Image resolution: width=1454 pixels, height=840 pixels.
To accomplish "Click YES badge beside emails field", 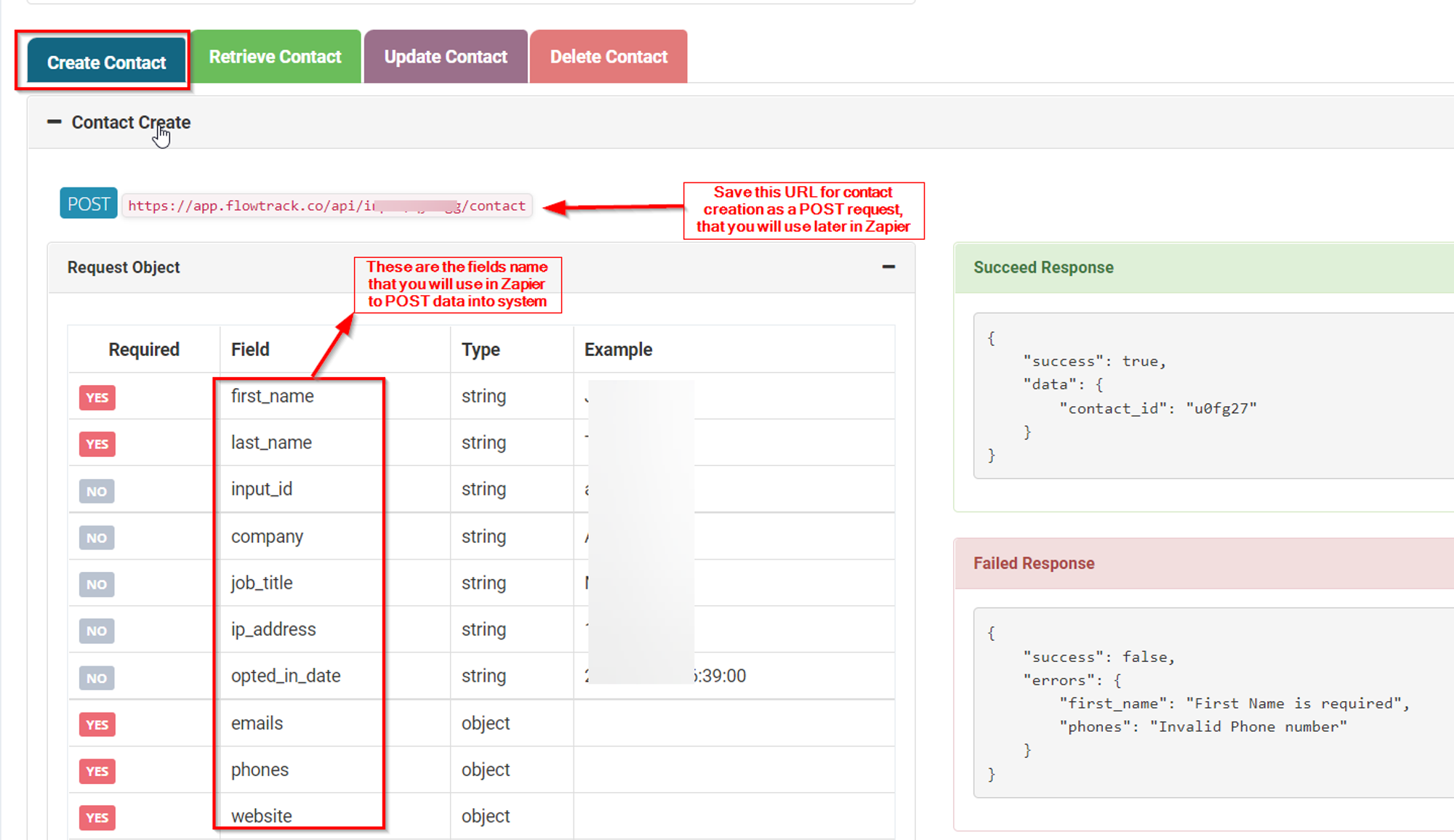I will [97, 724].
